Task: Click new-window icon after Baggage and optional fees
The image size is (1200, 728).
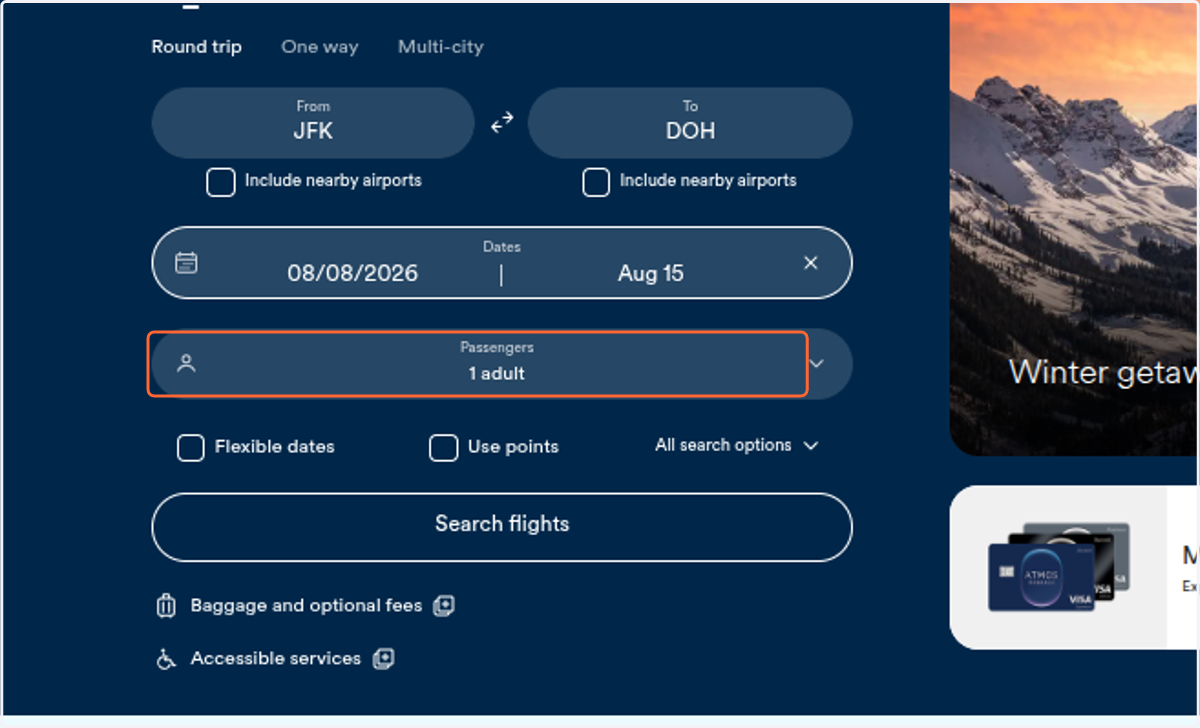Action: click(x=444, y=606)
